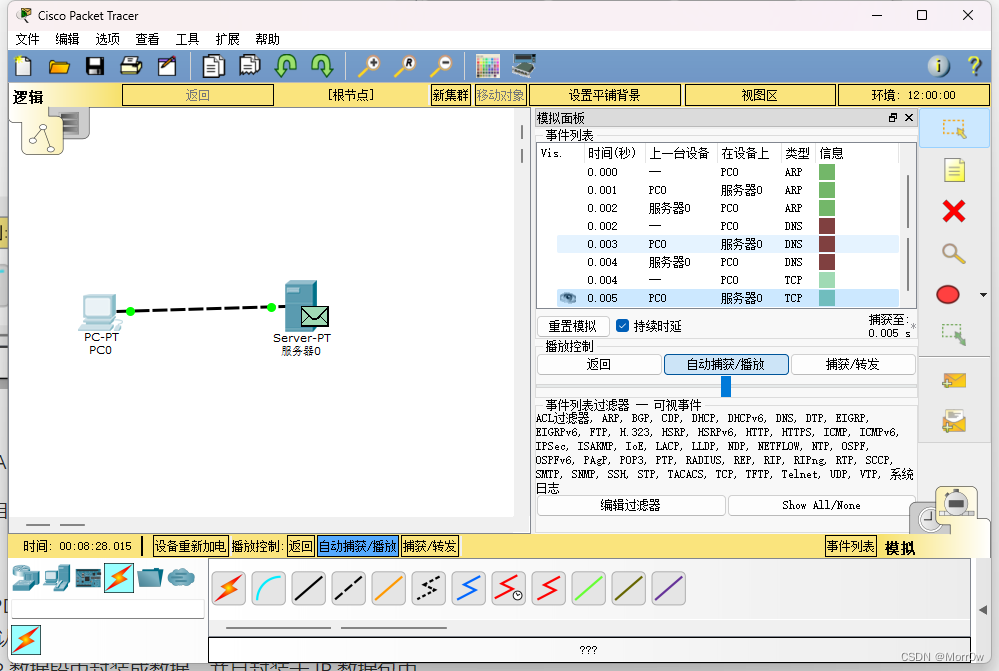Expand the collapsed right side arrow
Screen dimensions: 999x671
click(x=983, y=610)
